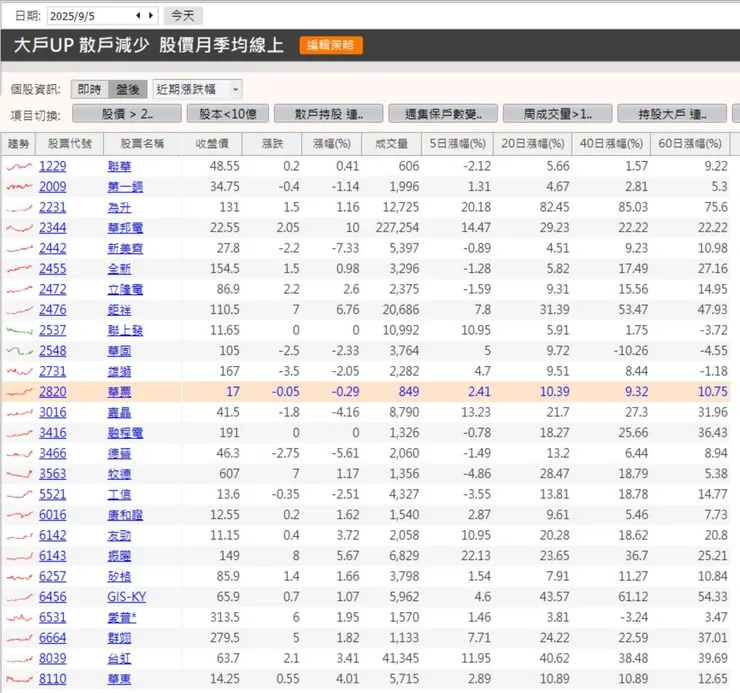Sort by 40日漲幅(%) column header
This screenshot has height=693, width=740.
tap(611, 144)
